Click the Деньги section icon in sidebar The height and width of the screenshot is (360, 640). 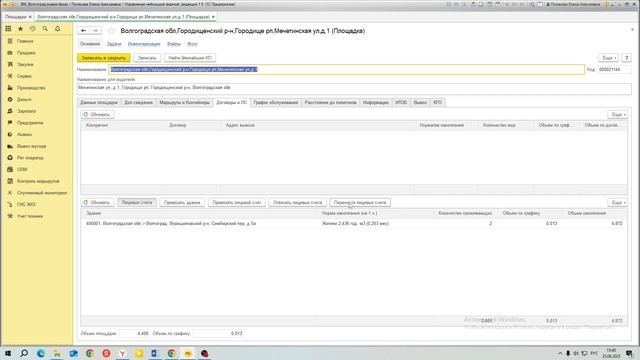[10, 99]
